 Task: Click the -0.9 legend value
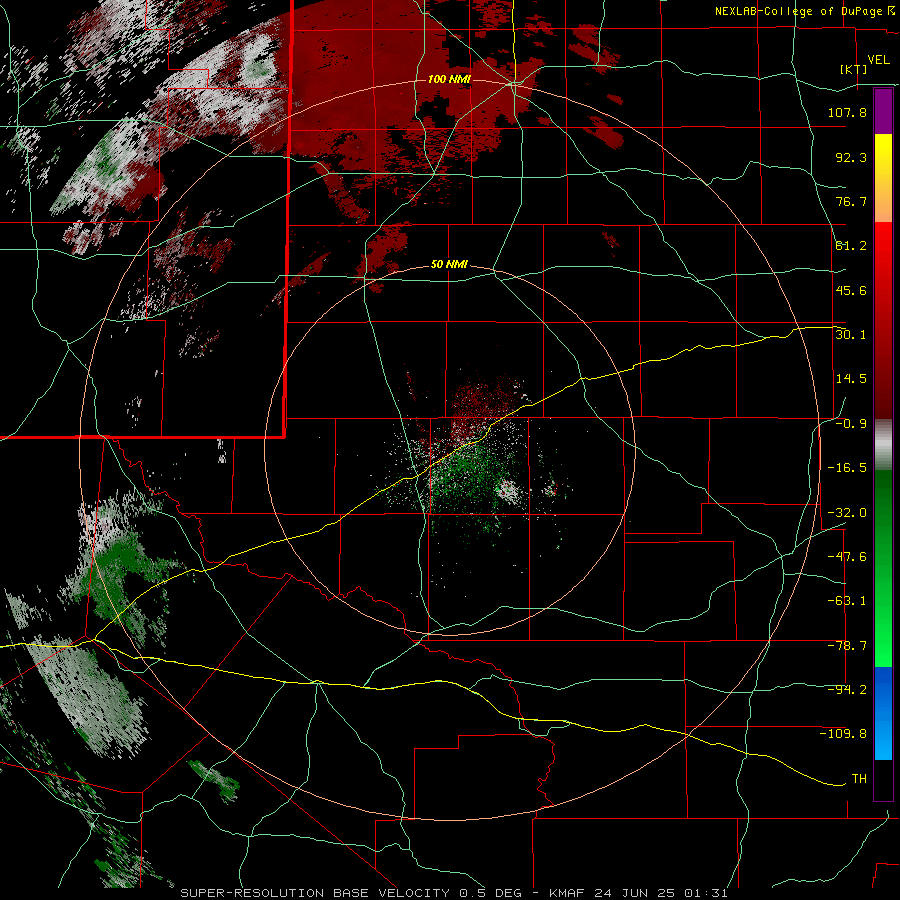[851, 424]
